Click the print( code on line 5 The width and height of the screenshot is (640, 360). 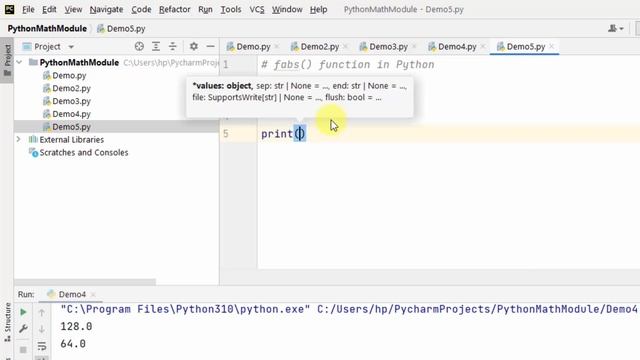click(x=282, y=134)
